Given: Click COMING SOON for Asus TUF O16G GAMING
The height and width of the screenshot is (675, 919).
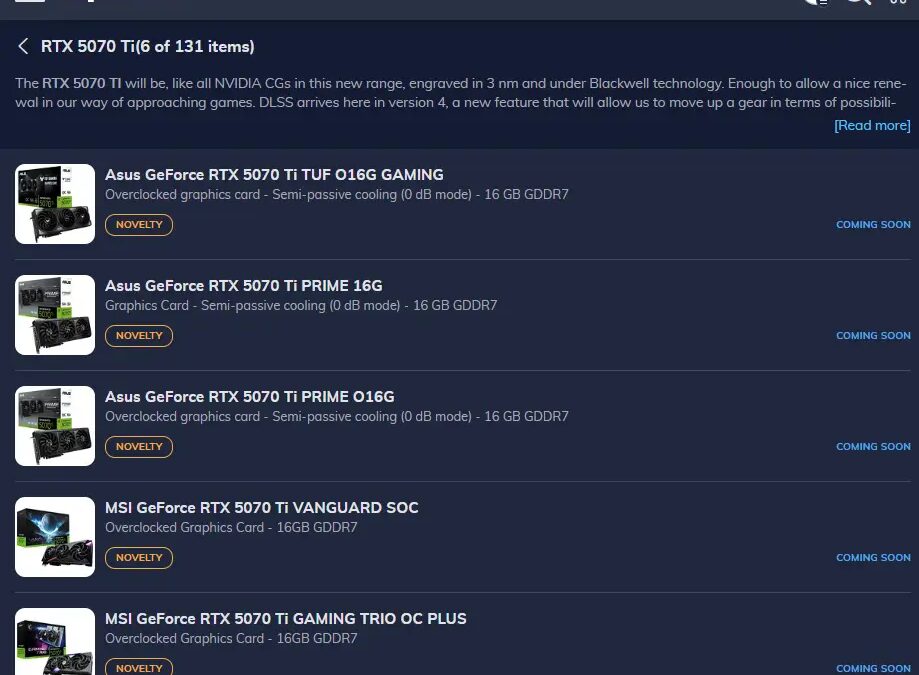Looking at the screenshot, I should [x=873, y=224].
